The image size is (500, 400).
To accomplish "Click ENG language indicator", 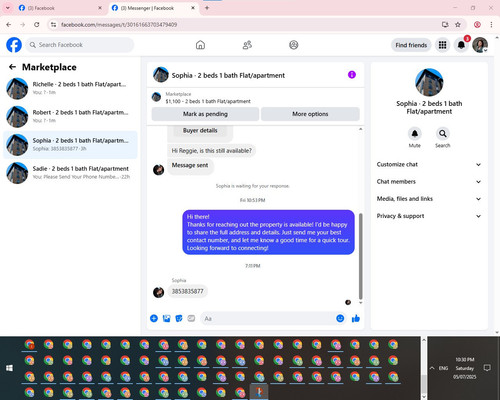I will click(443, 368).
